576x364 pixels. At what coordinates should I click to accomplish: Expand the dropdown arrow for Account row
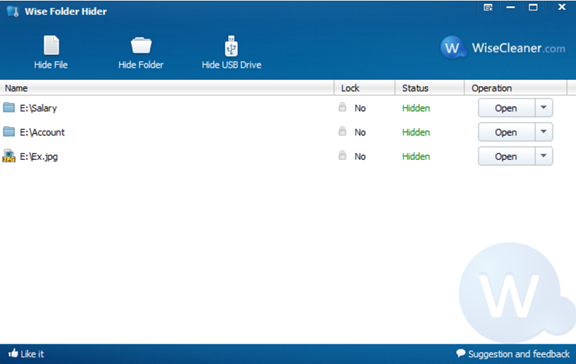544,132
